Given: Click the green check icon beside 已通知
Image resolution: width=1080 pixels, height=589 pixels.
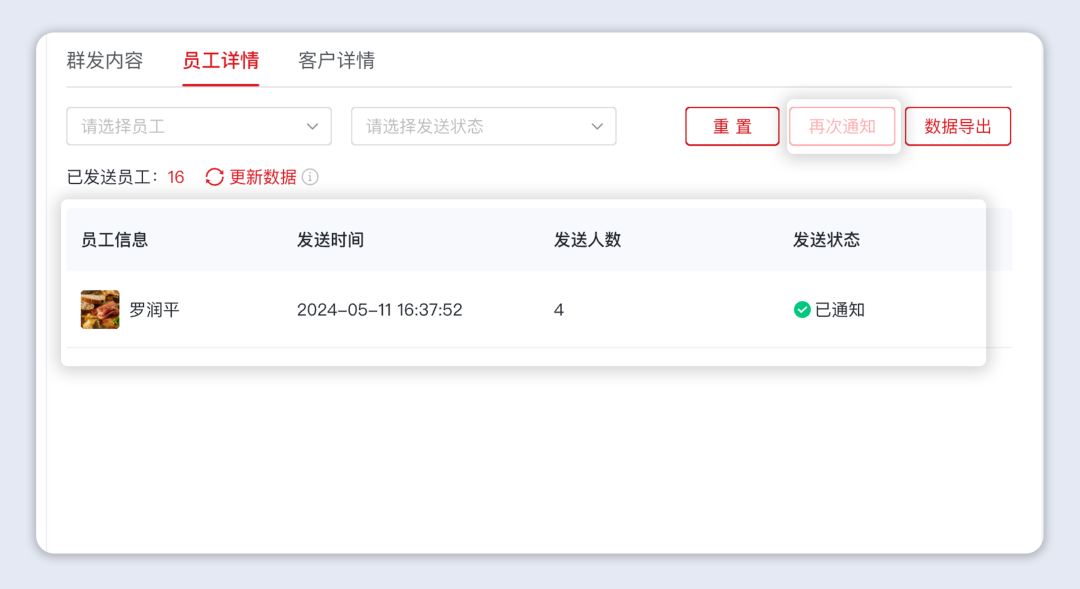Looking at the screenshot, I should point(801,310).
